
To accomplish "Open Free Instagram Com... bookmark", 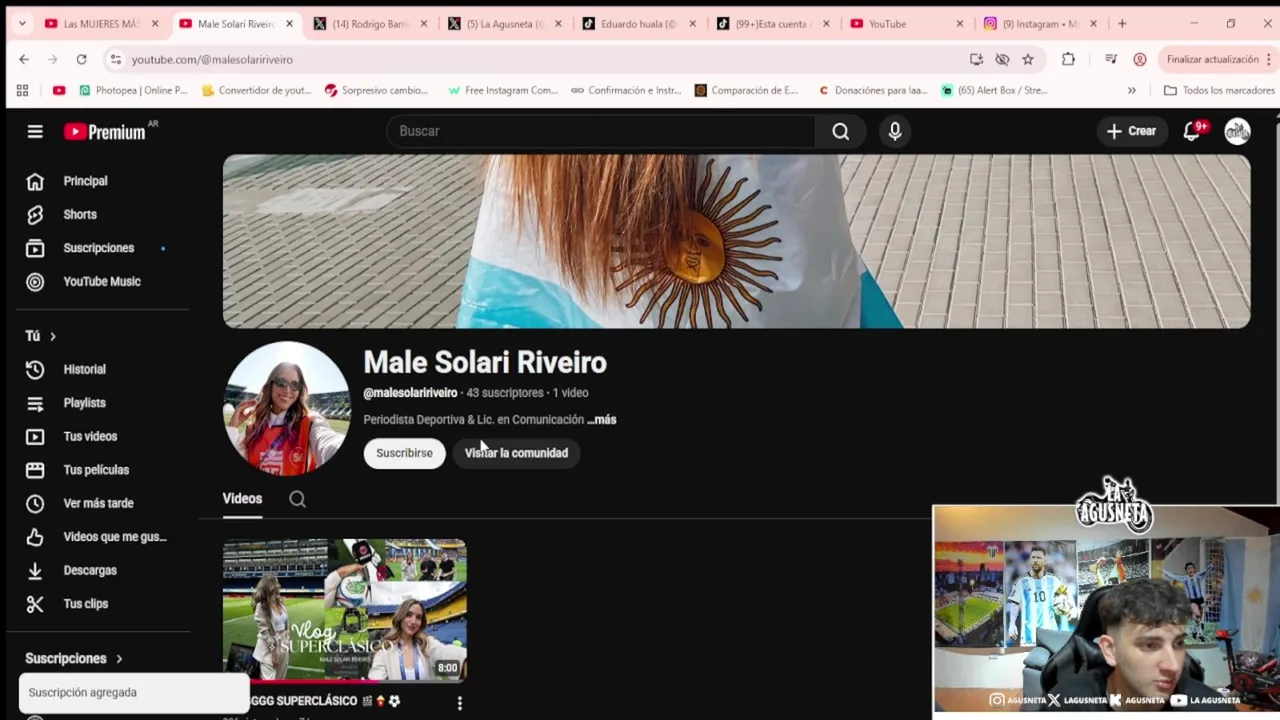I will [502, 90].
